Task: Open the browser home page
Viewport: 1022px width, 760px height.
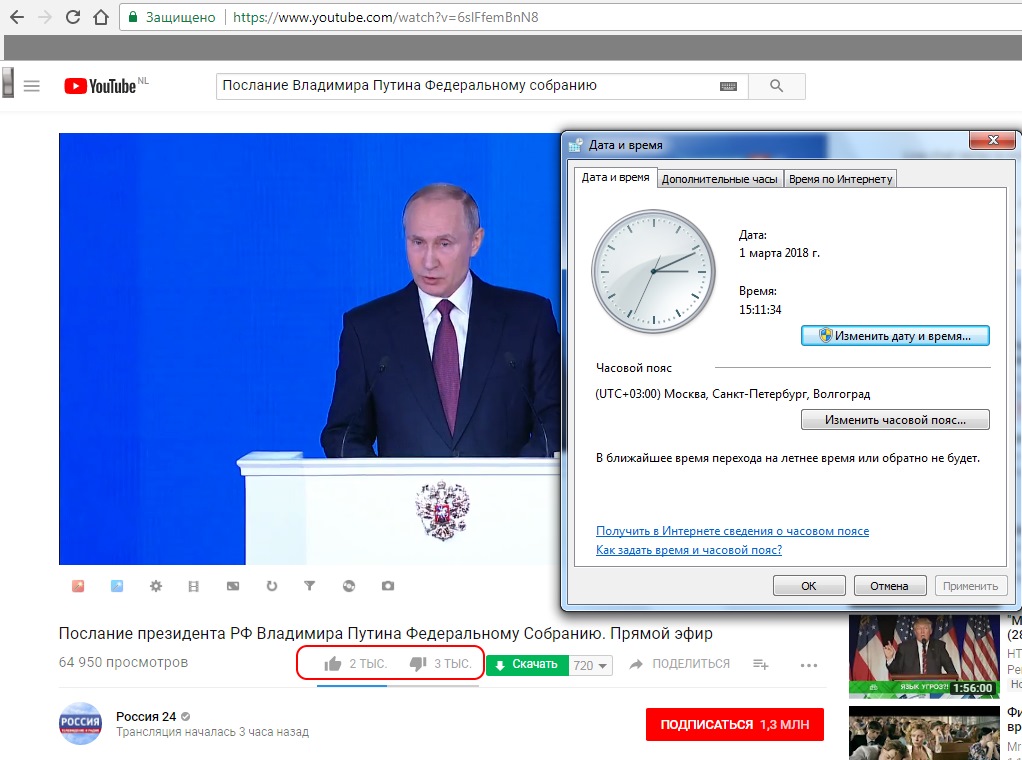Action: [101, 18]
